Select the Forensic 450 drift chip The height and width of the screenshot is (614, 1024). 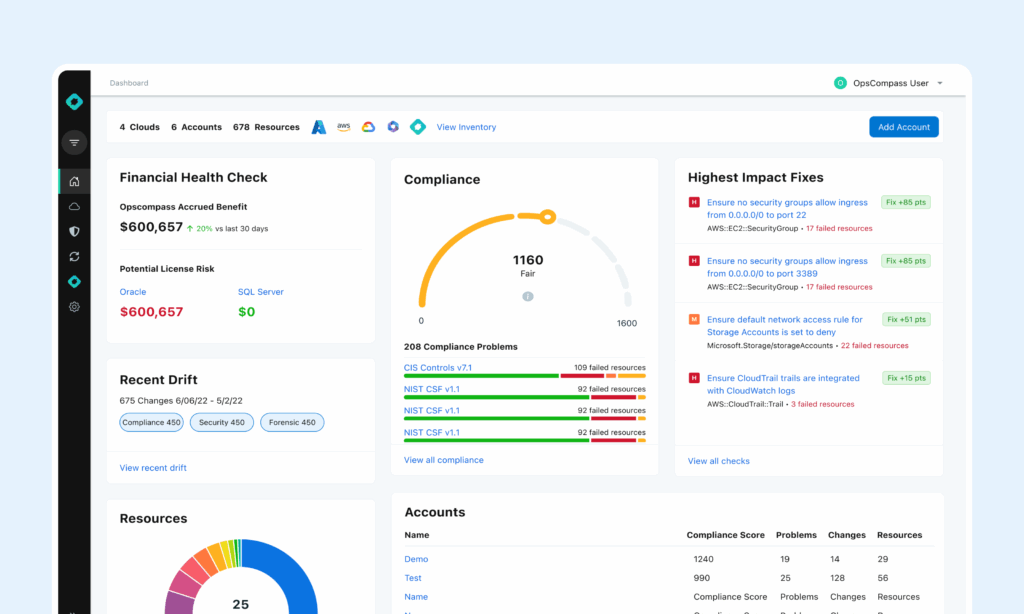[x=292, y=423]
